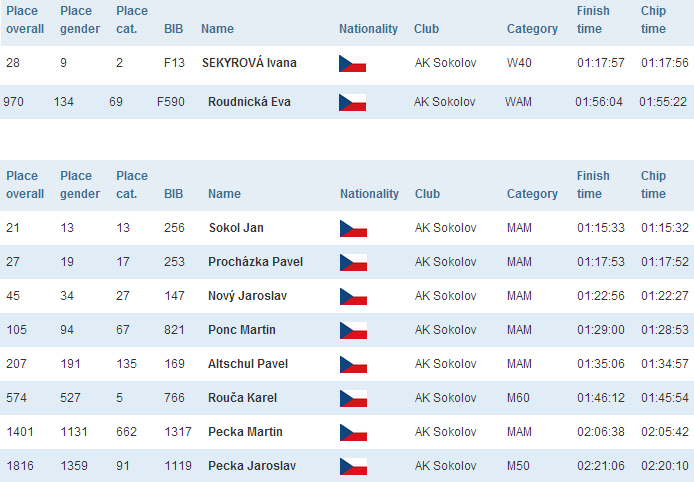Sort by Name column in women's table header
The height and width of the screenshot is (482, 694).
click(217, 29)
